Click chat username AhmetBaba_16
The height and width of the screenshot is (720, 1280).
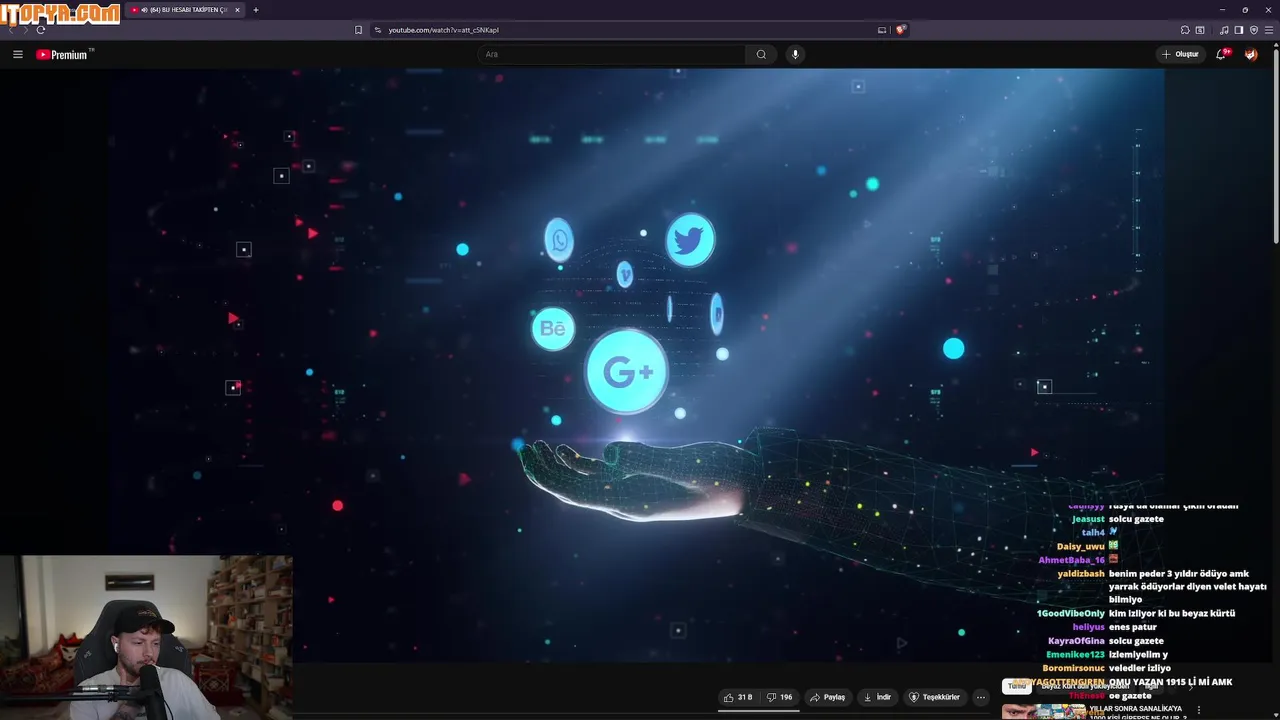coord(1071,560)
